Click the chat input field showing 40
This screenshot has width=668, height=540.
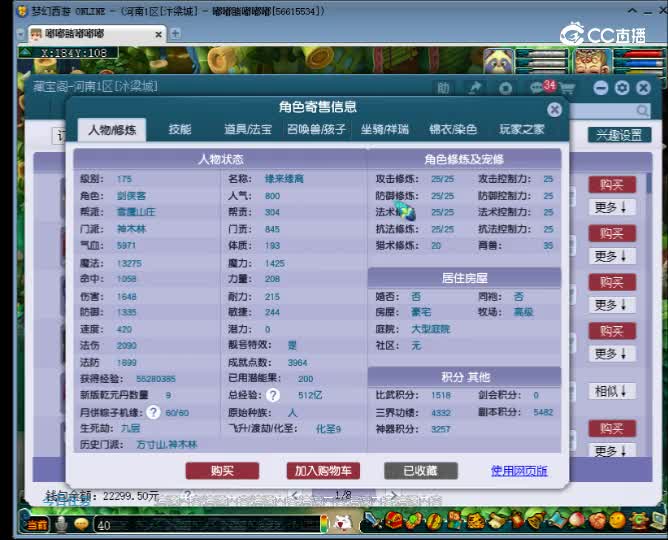tap(207, 525)
